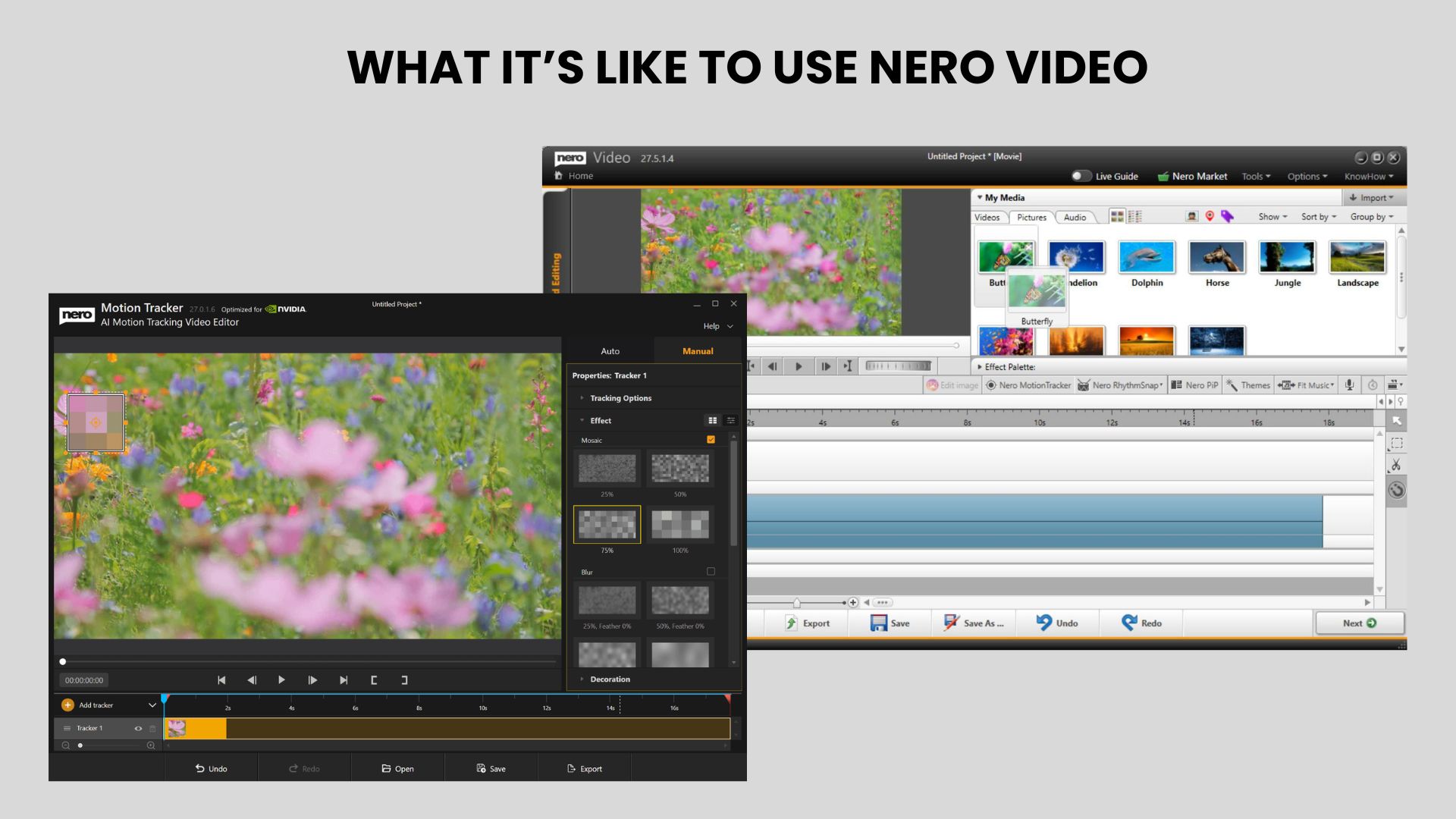Open the Group by dropdown
Viewport: 1456px width, 819px height.
pos(1372,217)
